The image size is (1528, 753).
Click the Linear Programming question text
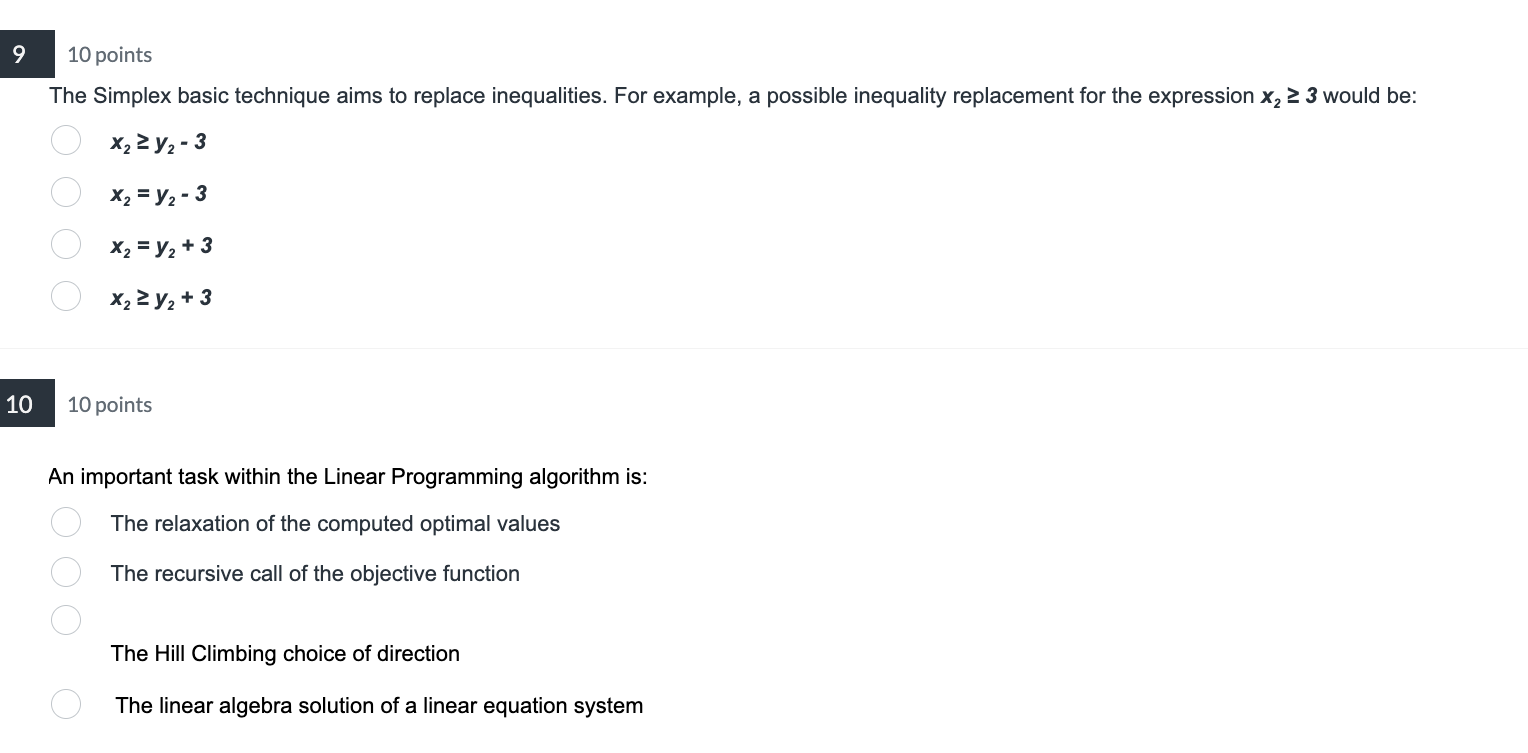pyautogui.click(x=348, y=477)
